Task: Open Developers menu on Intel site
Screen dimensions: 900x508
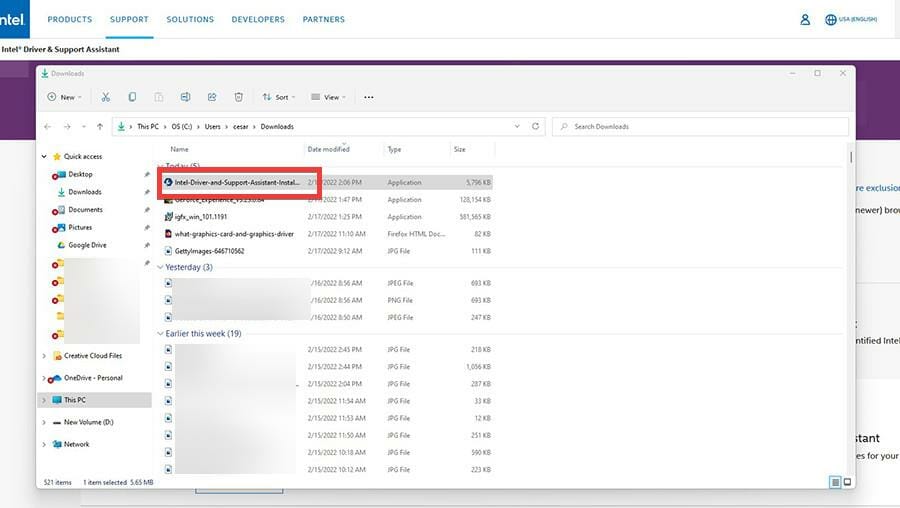Action: coord(258,20)
